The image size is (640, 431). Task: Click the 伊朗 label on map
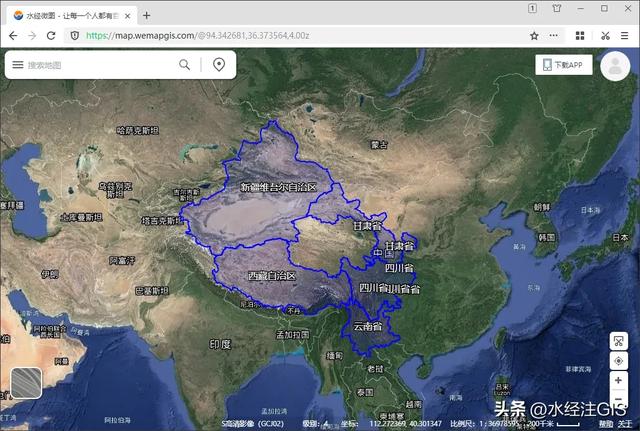pyautogui.click(x=50, y=274)
